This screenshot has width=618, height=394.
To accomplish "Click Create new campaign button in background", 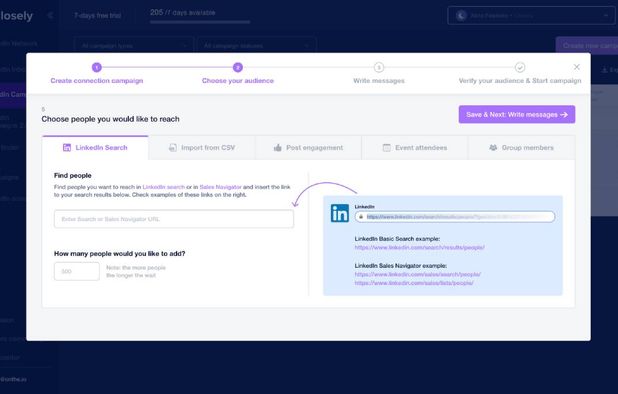I will (587, 45).
